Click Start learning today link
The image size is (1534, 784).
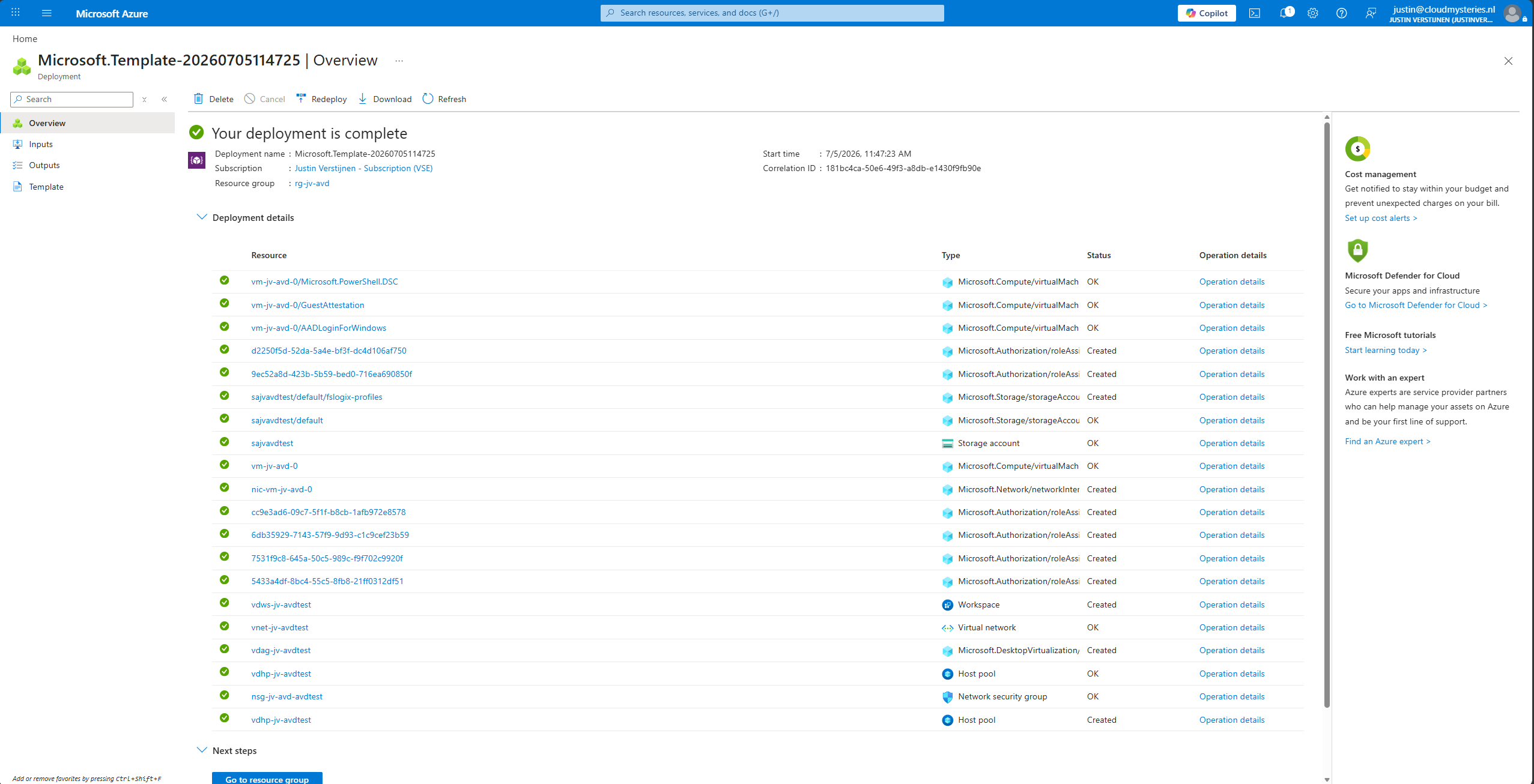tap(1386, 350)
